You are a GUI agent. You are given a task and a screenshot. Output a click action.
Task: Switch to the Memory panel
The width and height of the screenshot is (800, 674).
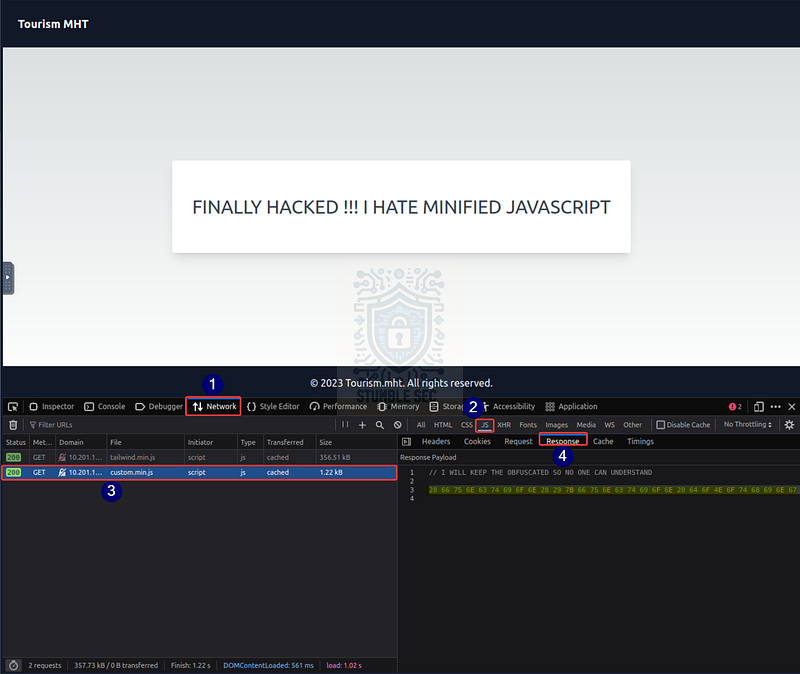(x=398, y=407)
